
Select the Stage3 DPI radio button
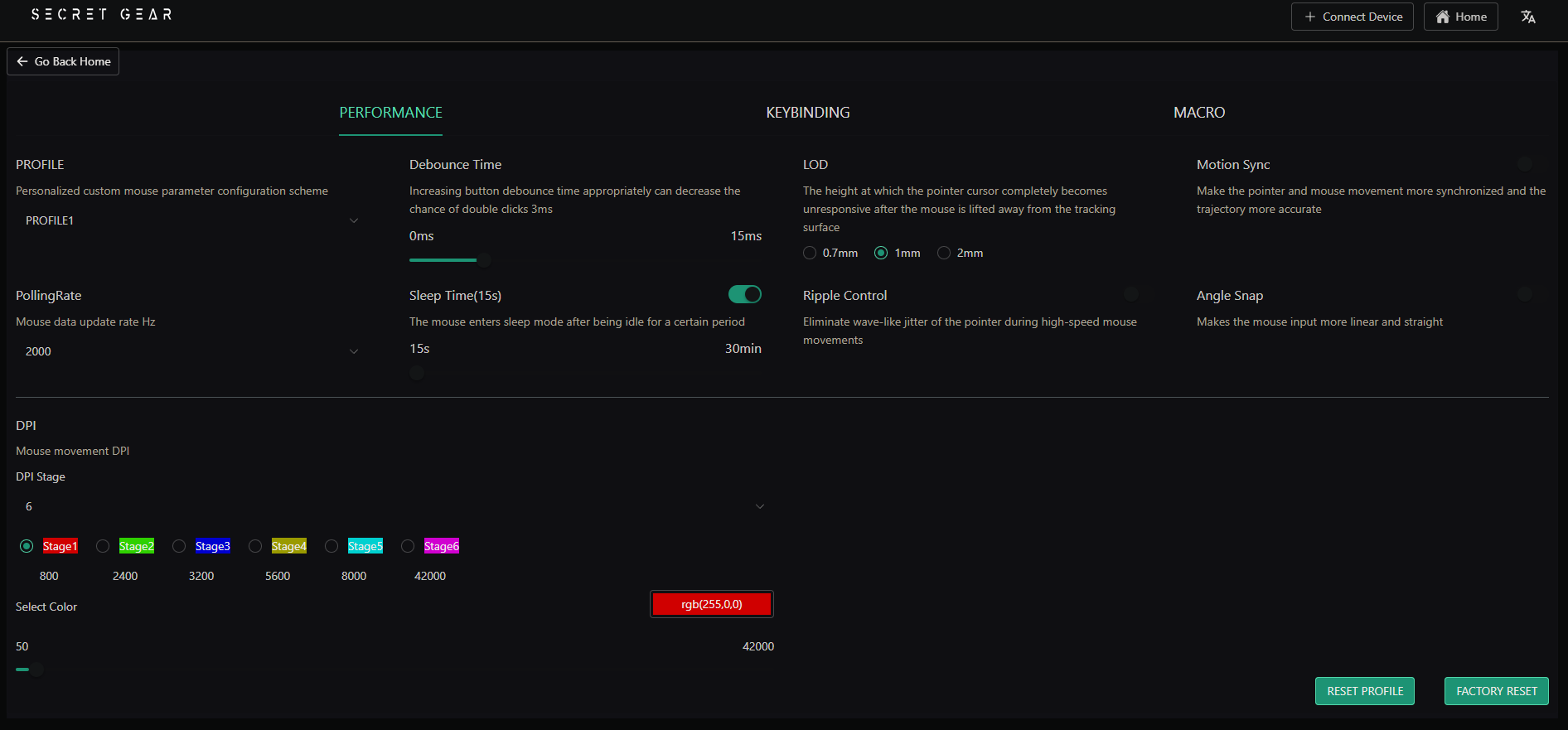[x=179, y=546]
